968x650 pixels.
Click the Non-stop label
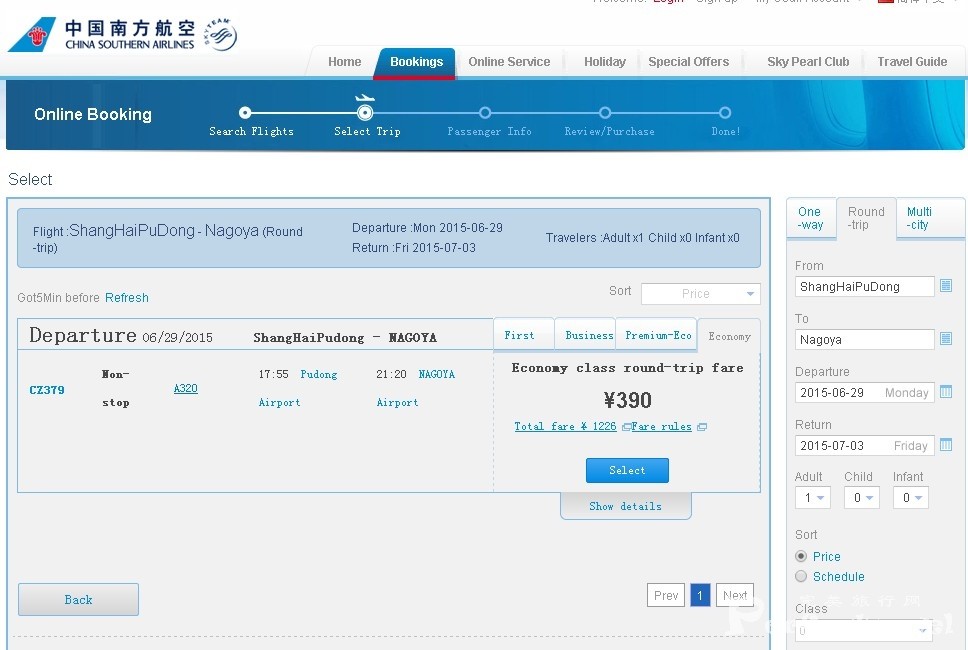pyautogui.click(x=115, y=388)
